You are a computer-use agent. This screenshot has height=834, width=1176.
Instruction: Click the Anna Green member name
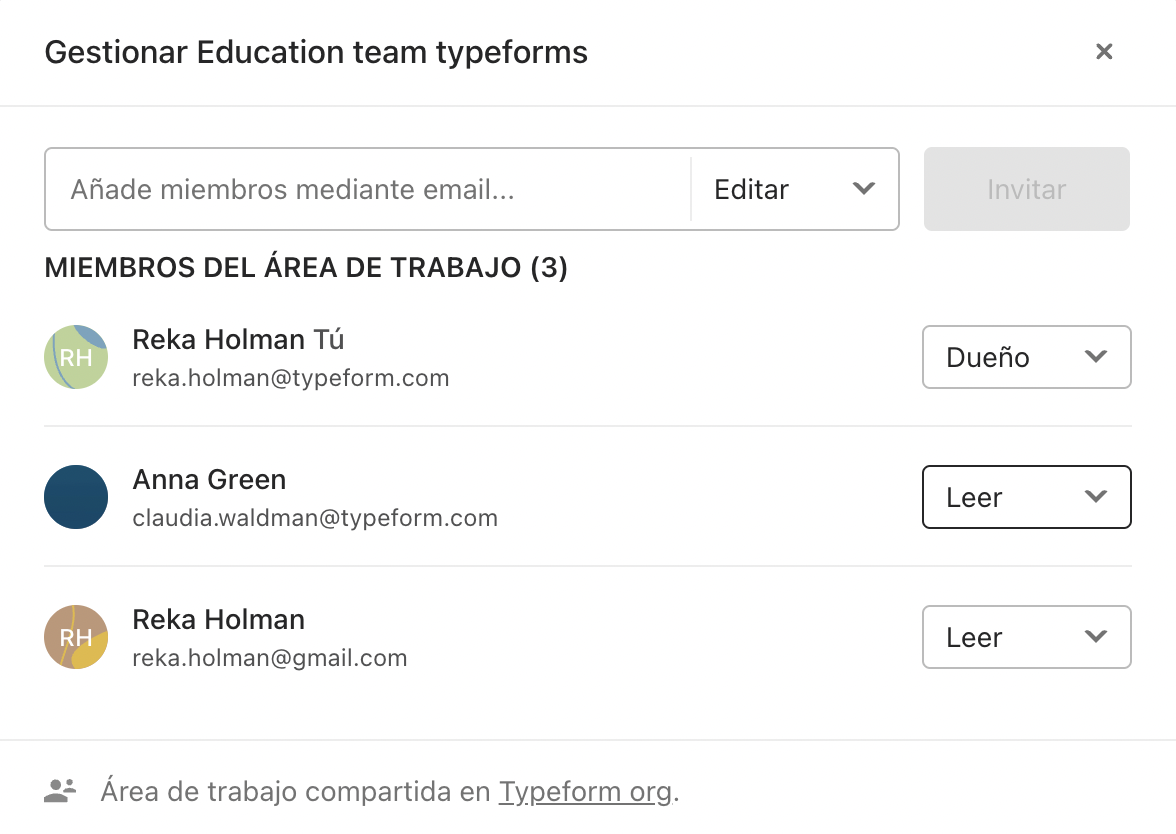pyautogui.click(x=209, y=479)
